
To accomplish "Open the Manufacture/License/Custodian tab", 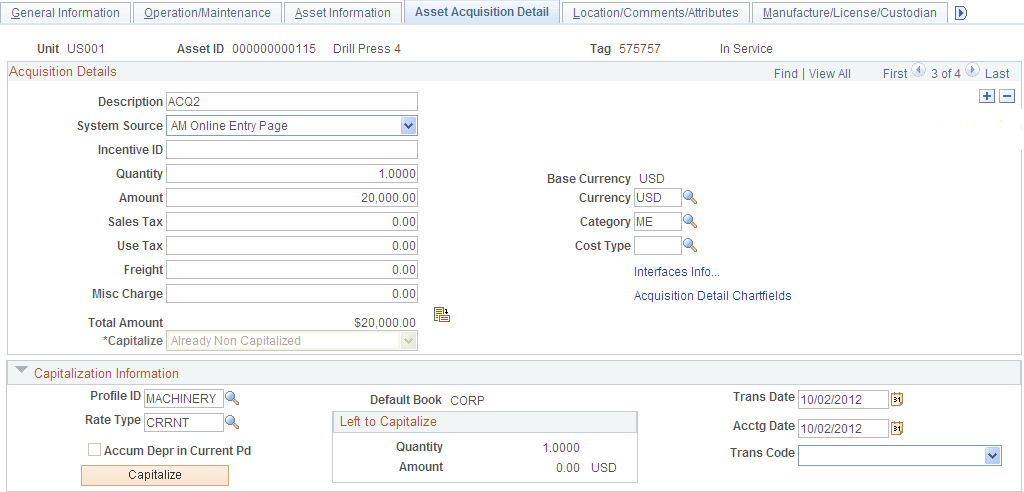I will [850, 12].
